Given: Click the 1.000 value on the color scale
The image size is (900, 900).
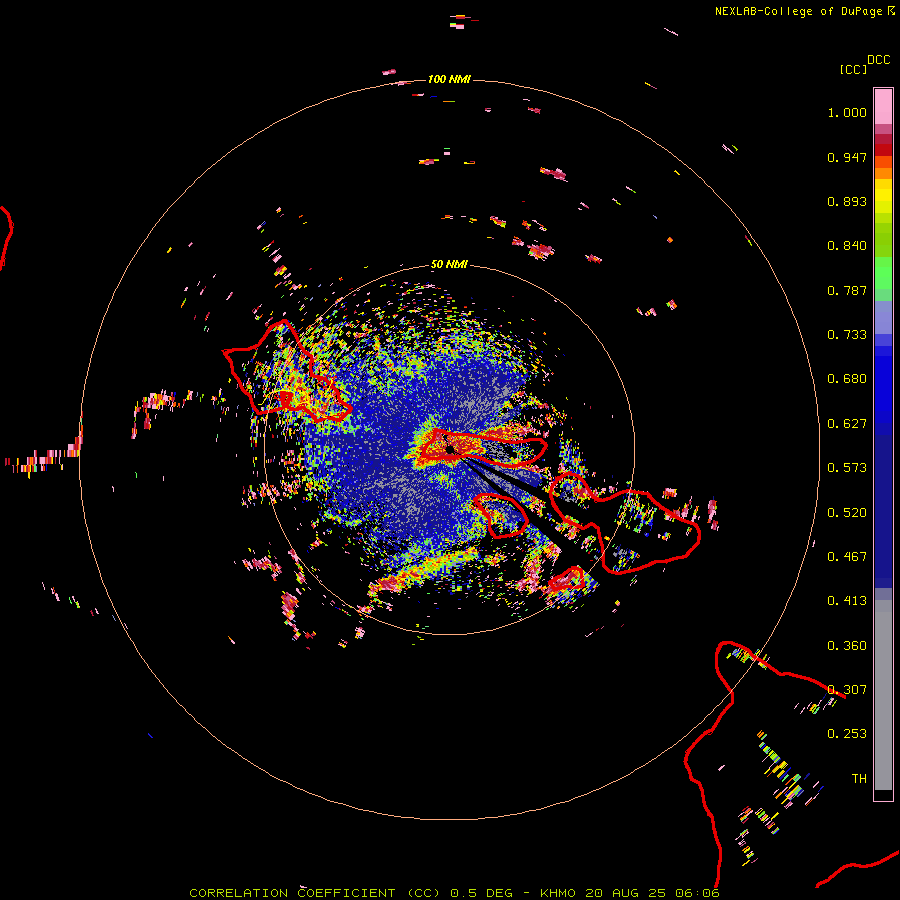Looking at the screenshot, I should pyautogui.click(x=847, y=112).
